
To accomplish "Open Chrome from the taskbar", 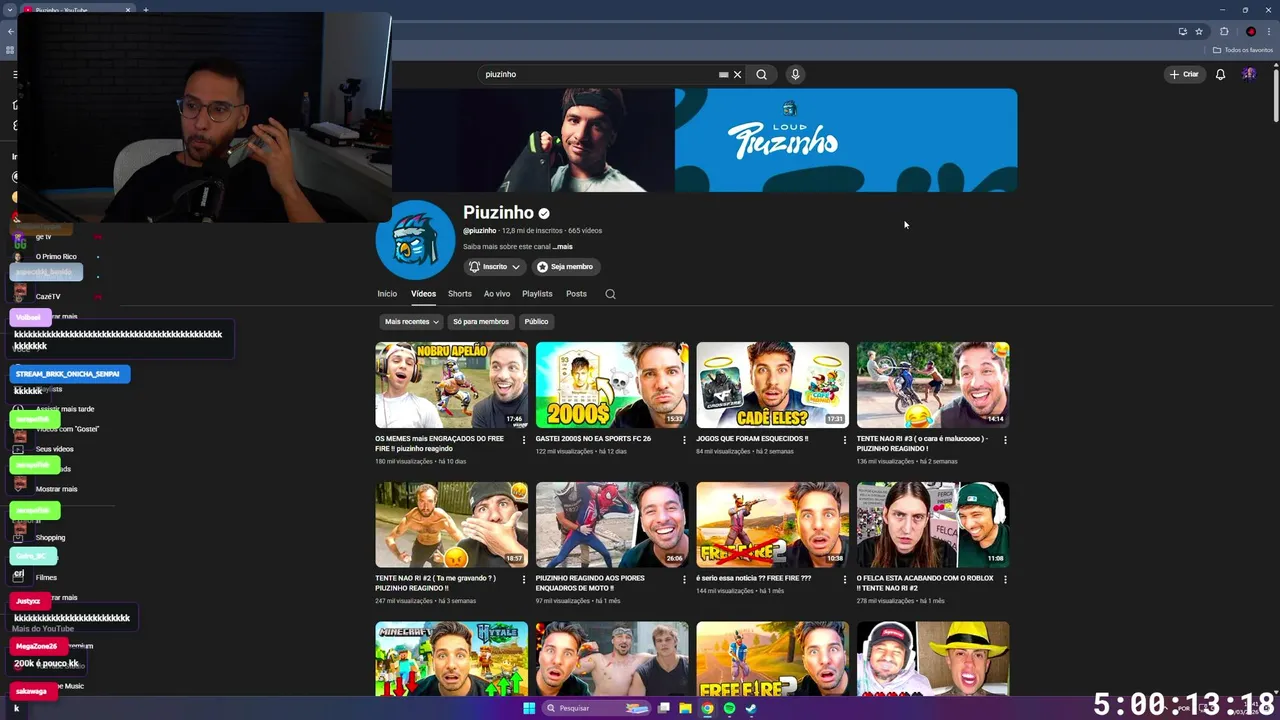I will [x=707, y=708].
